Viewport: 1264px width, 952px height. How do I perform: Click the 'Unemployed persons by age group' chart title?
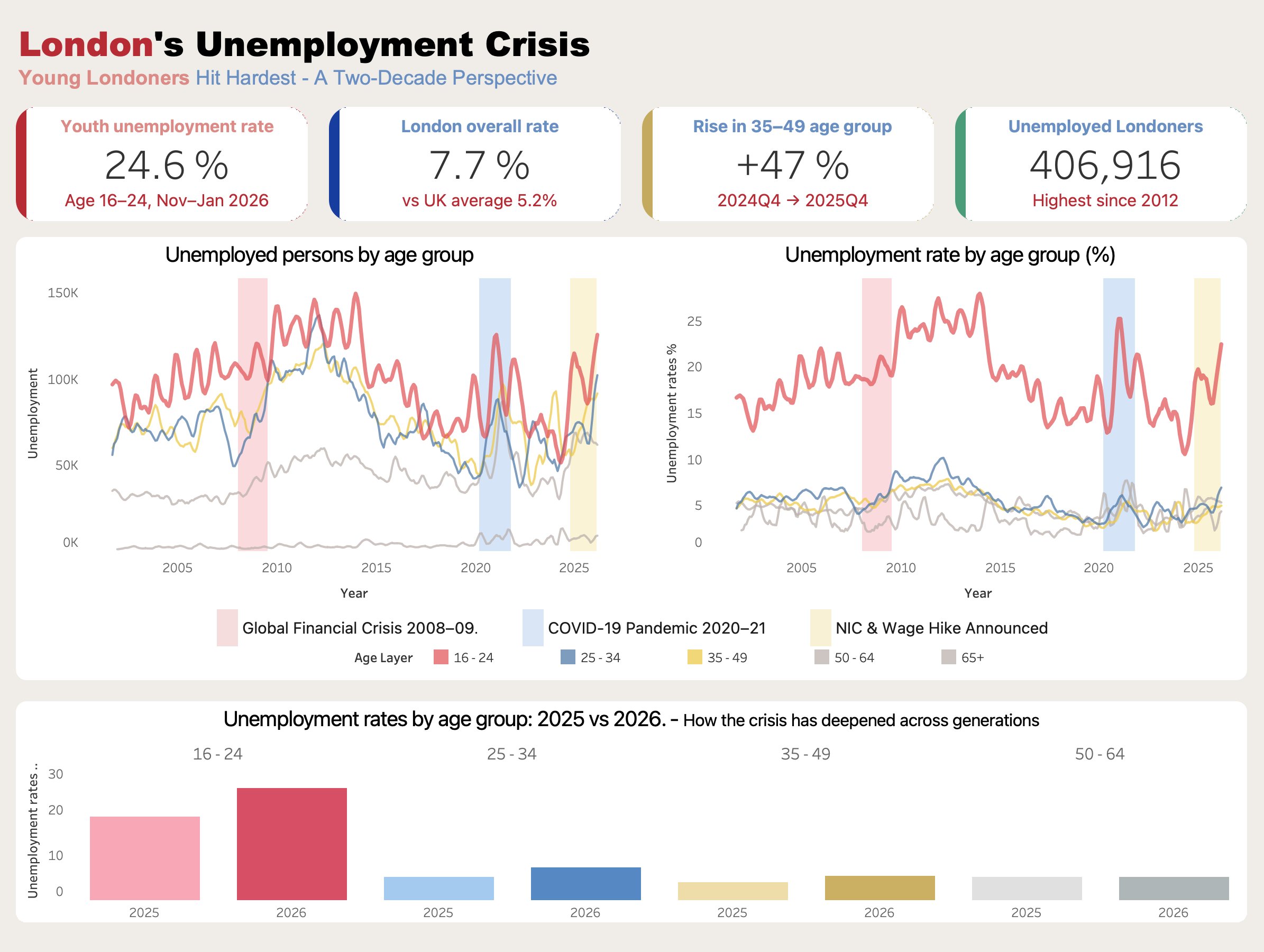pyautogui.click(x=319, y=255)
